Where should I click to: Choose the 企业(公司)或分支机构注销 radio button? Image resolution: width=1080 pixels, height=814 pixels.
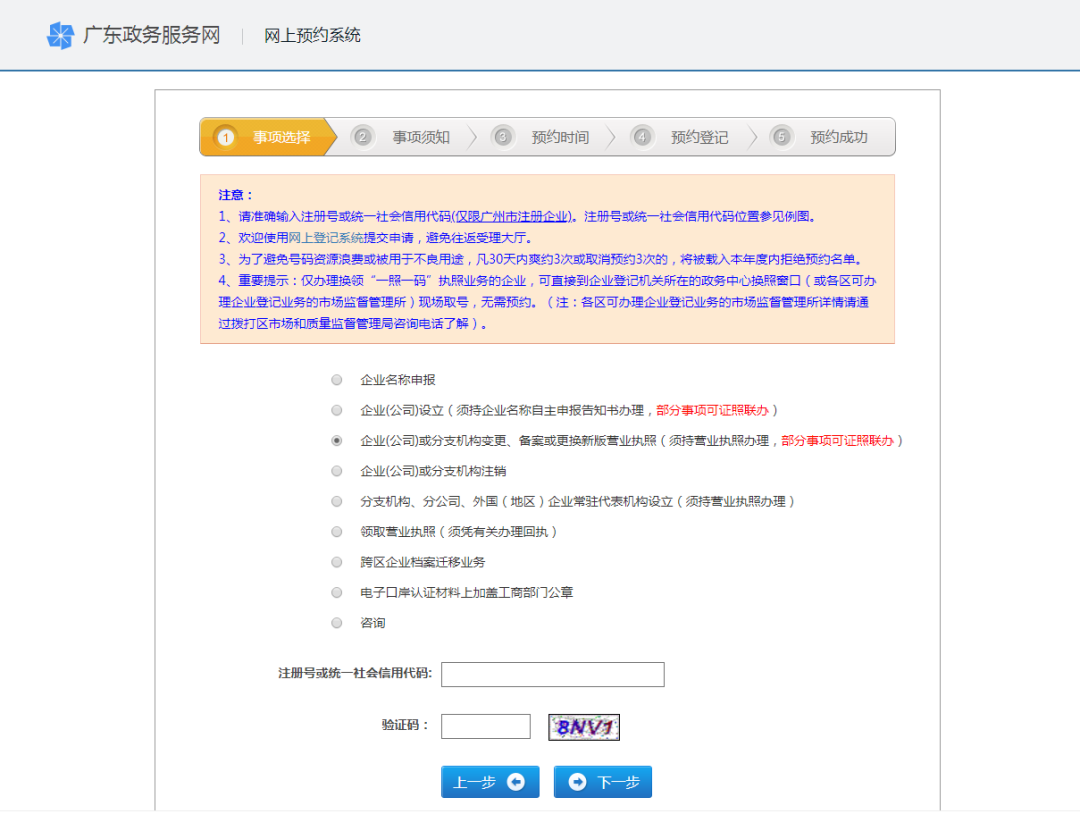coord(337,470)
